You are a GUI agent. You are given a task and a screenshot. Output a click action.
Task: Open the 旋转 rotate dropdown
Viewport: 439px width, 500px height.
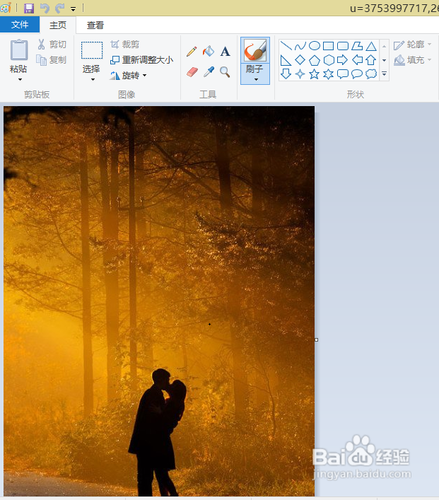[x=129, y=76]
